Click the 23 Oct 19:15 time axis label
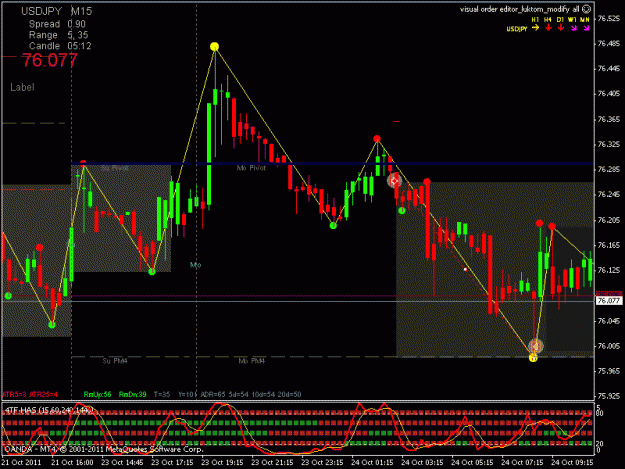 click(x=222, y=462)
